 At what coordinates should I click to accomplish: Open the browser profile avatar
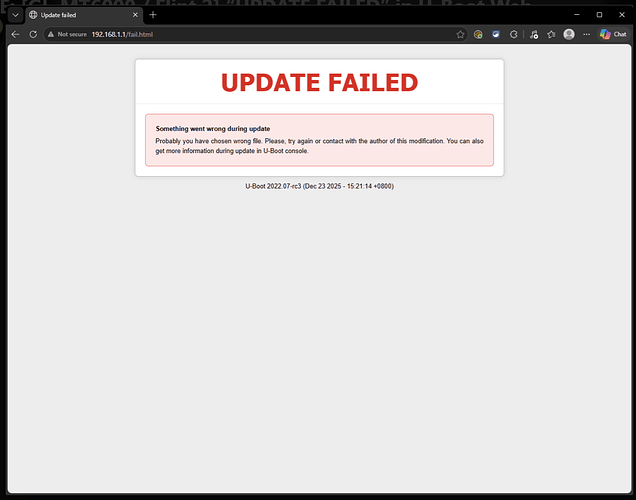pyautogui.click(x=569, y=34)
